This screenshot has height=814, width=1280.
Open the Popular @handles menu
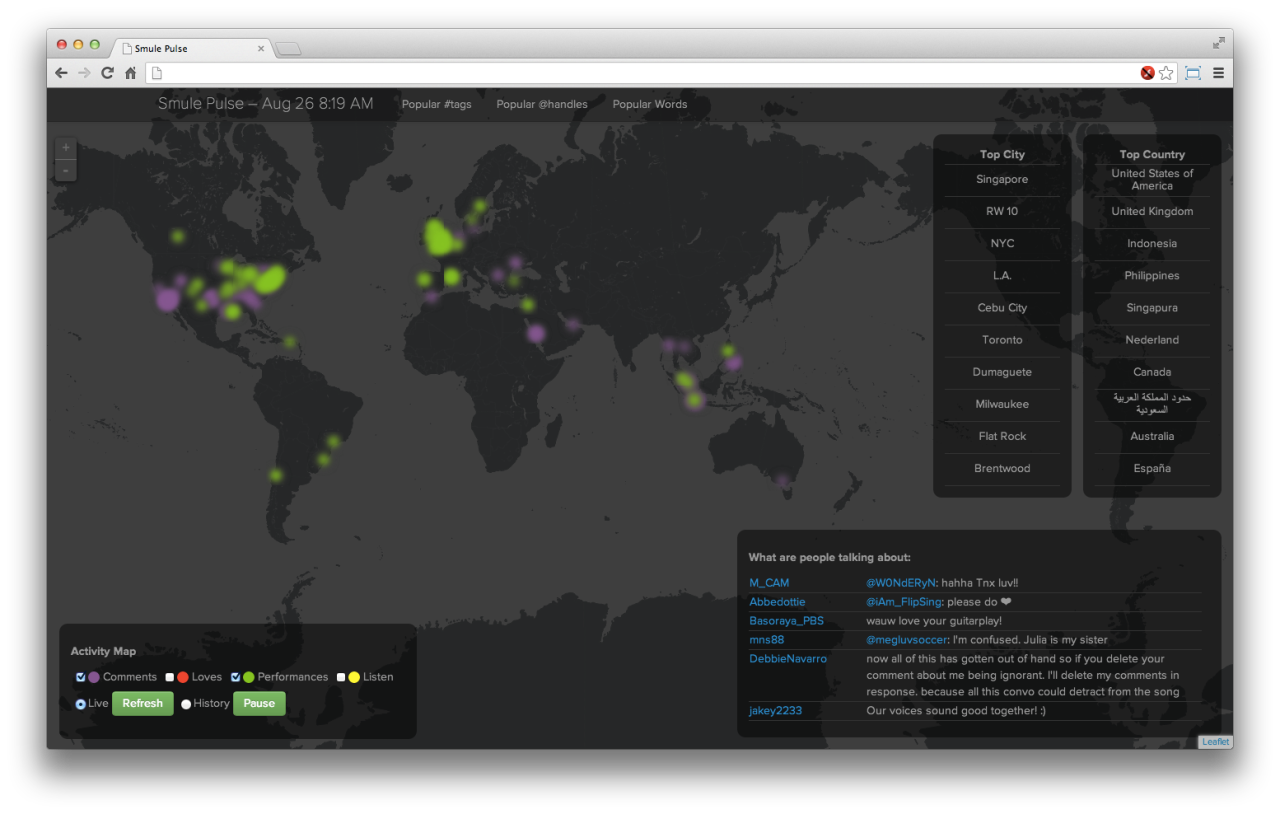[542, 104]
